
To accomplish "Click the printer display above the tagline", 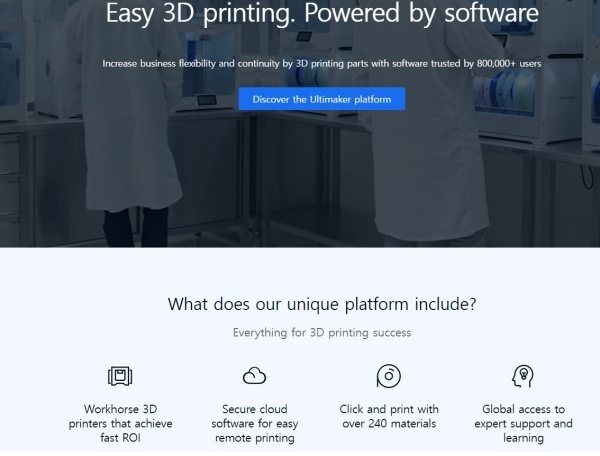I will point(304,37).
